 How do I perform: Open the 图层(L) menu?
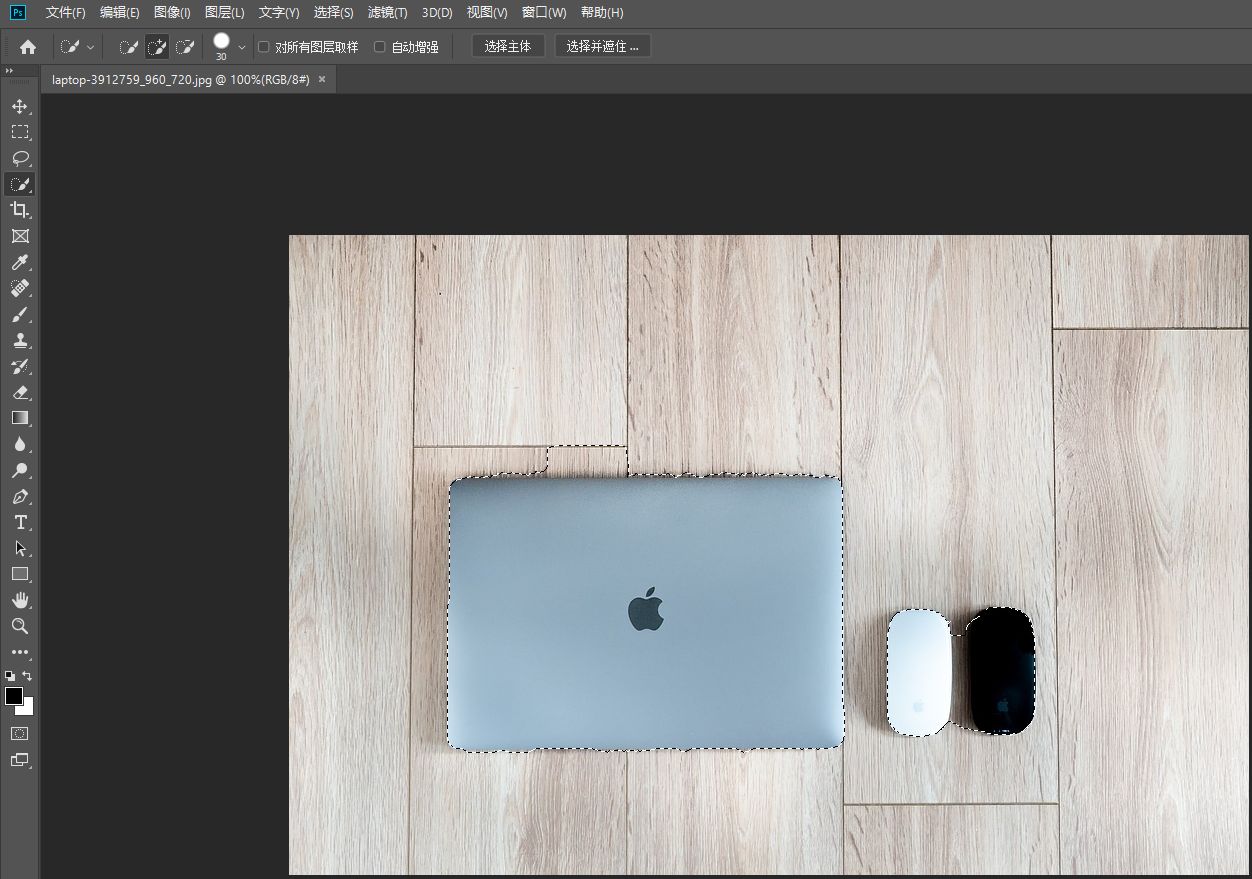[224, 13]
